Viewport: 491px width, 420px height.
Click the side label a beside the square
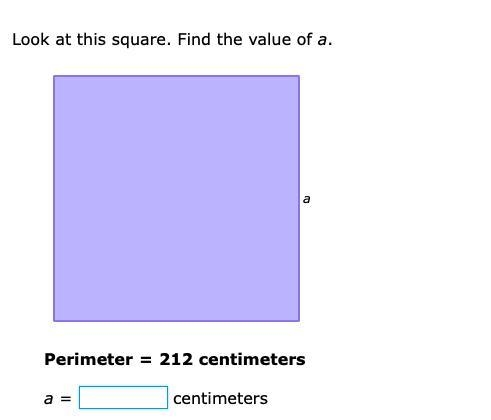[306, 199]
